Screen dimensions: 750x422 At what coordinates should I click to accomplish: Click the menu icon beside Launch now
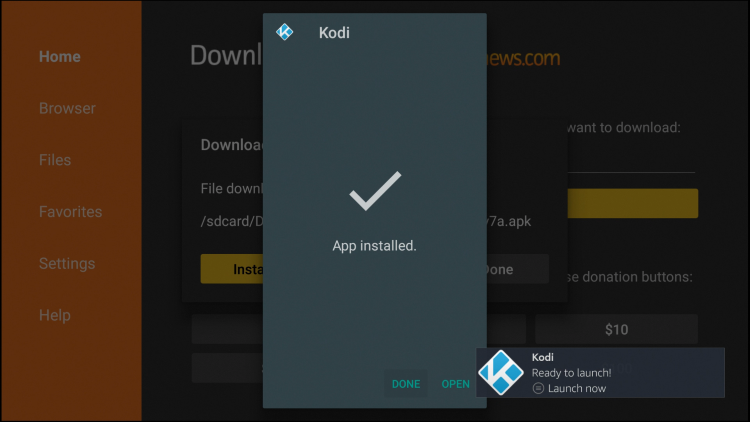click(x=538, y=388)
